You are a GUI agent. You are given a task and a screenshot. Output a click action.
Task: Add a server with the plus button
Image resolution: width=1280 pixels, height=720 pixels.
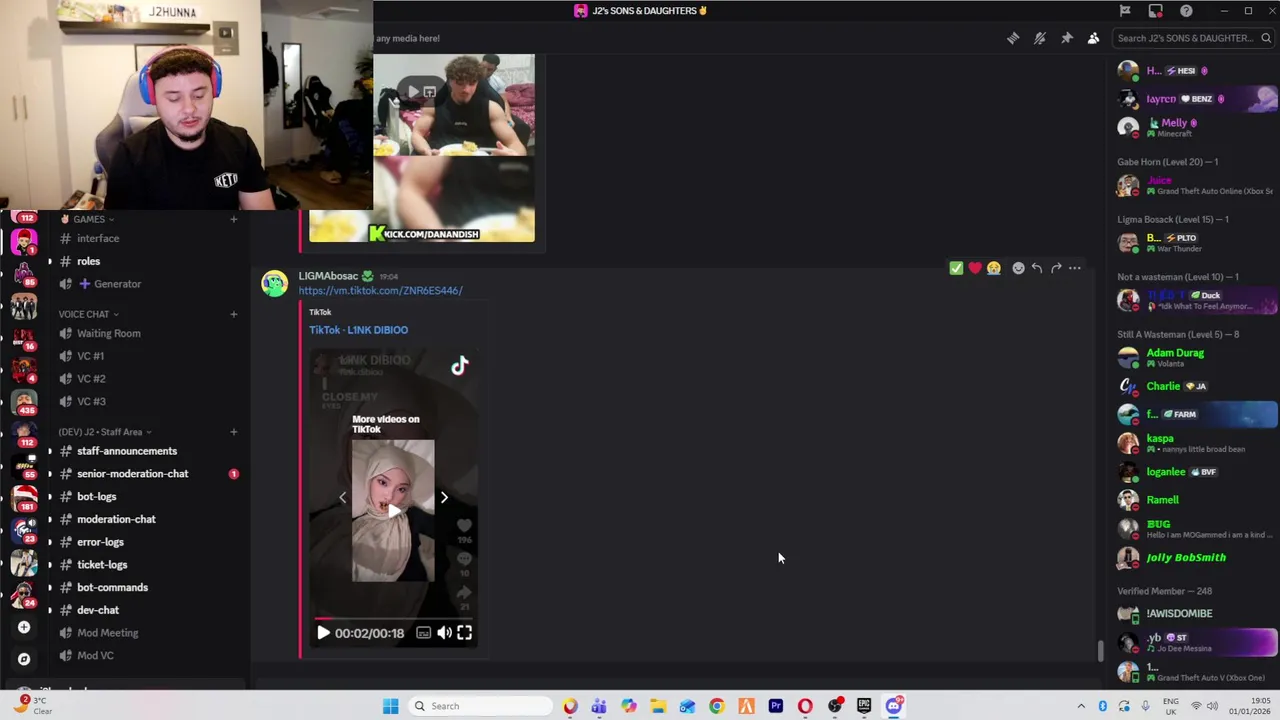click(x=24, y=628)
